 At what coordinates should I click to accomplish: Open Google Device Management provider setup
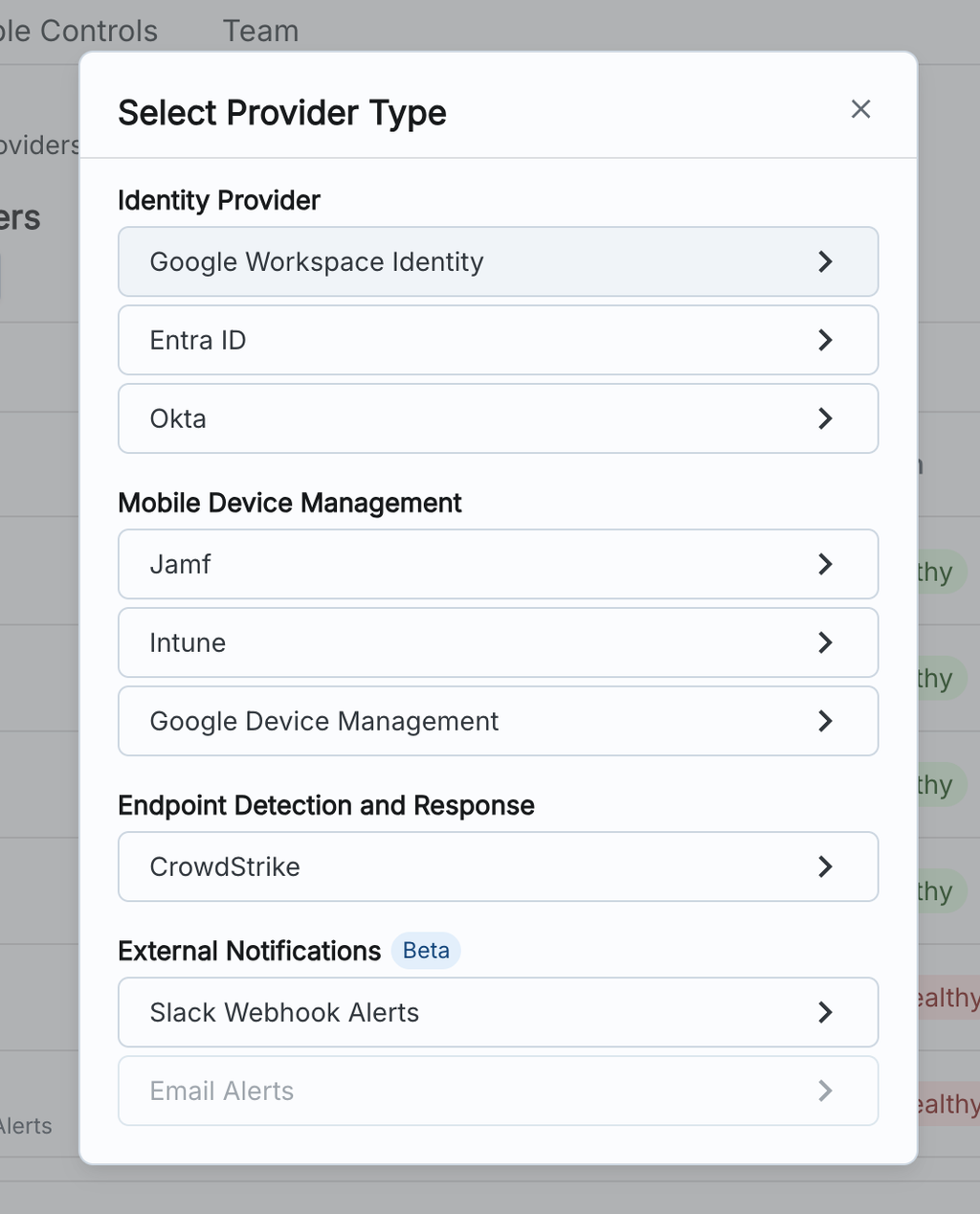coord(498,721)
